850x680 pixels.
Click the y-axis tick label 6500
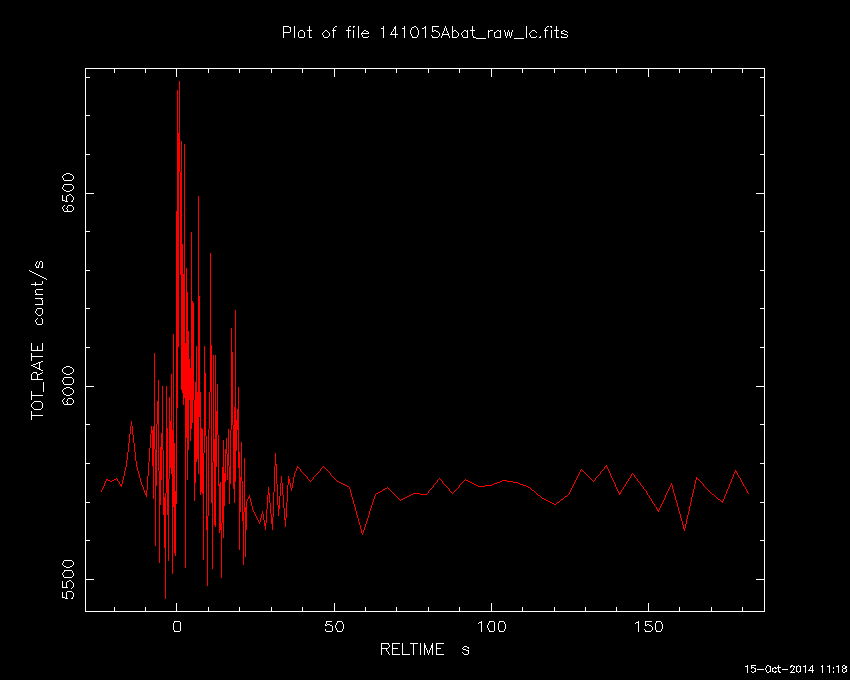pyautogui.click(x=69, y=193)
